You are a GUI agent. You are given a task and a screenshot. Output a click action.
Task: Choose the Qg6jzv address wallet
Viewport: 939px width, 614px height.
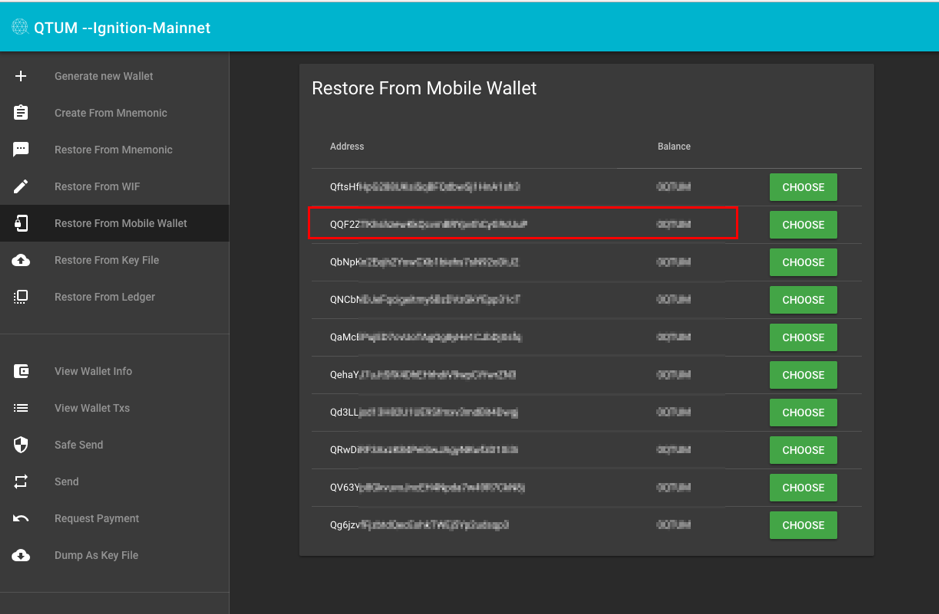click(803, 525)
